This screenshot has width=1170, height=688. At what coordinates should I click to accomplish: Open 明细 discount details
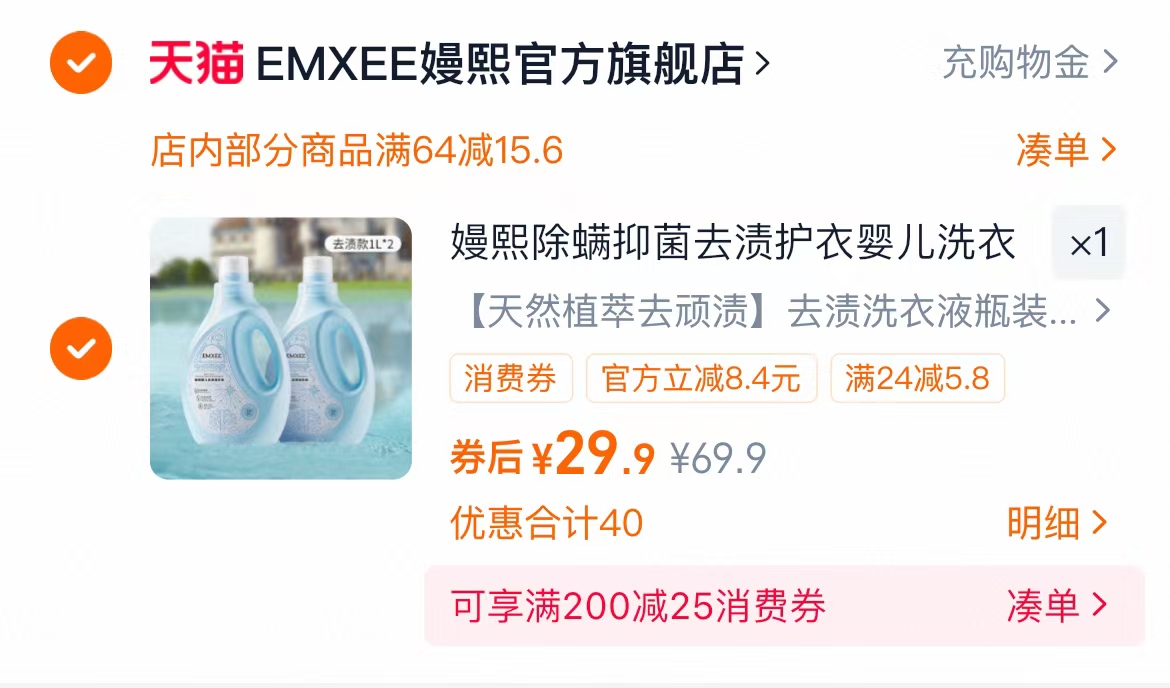point(1057,522)
